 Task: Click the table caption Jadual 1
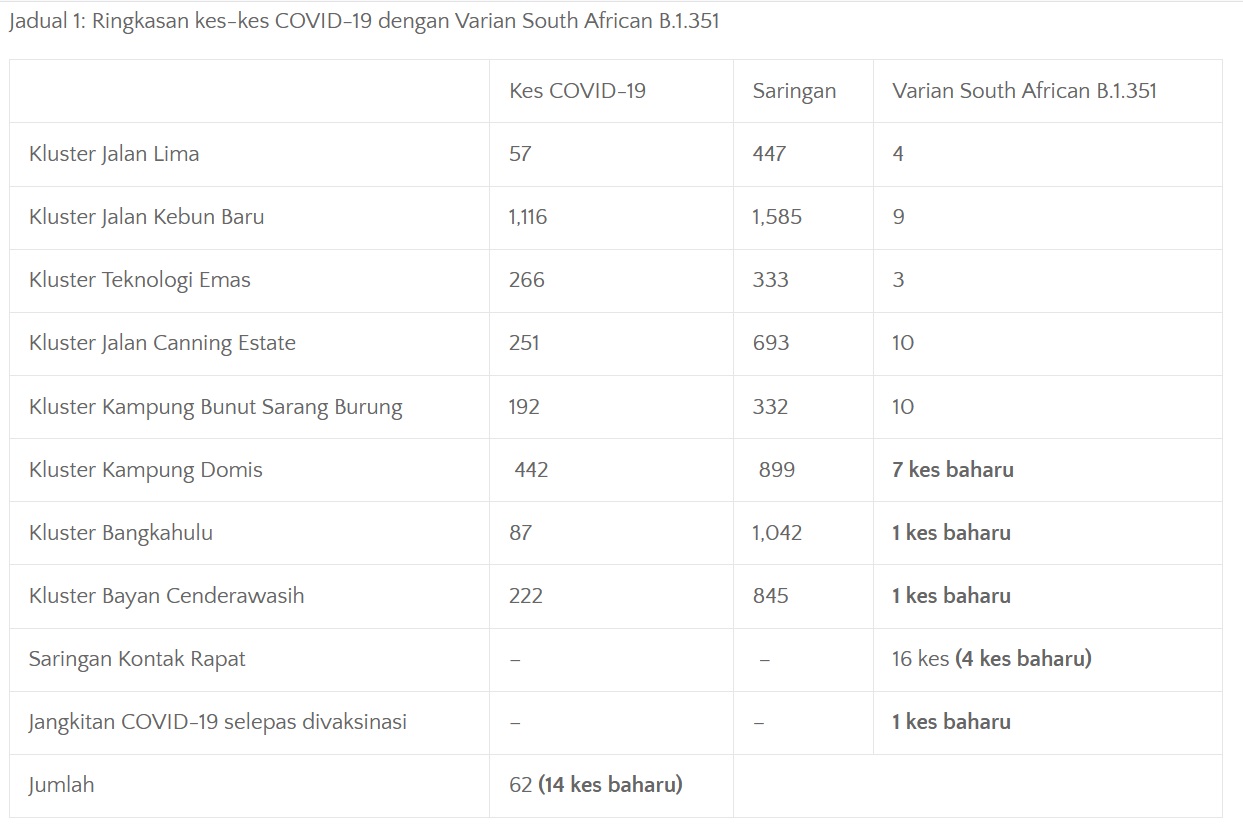tap(364, 22)
